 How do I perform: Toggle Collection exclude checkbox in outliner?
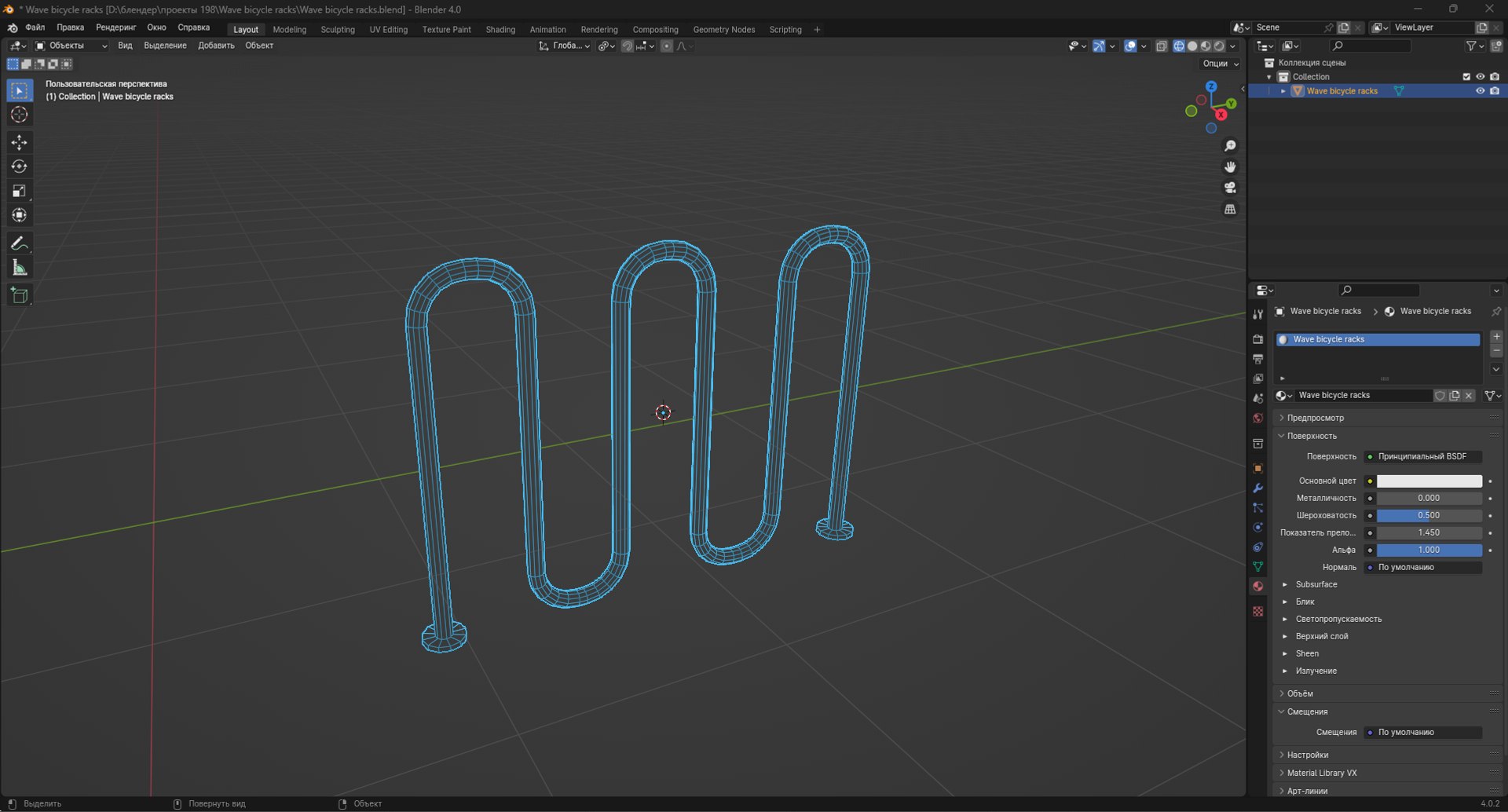(1466, 77)
